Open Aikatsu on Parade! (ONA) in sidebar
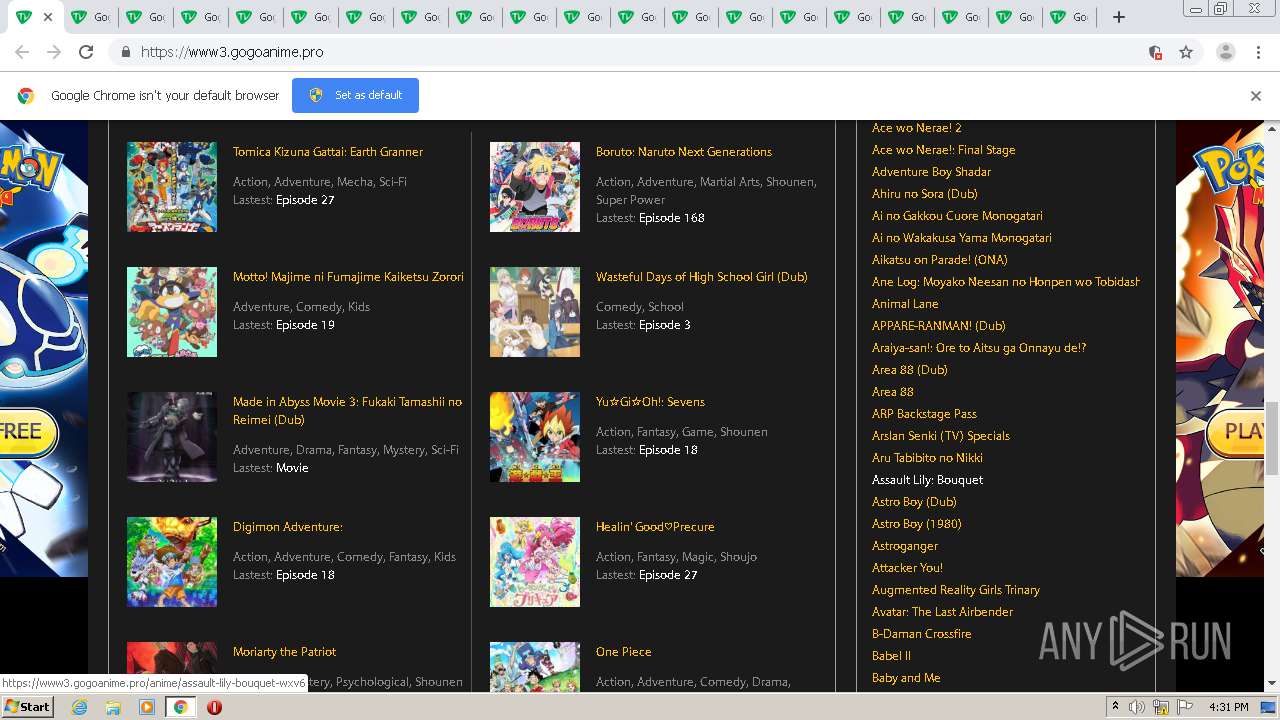This screenshot has height=720, width=1280. point(940,260)
